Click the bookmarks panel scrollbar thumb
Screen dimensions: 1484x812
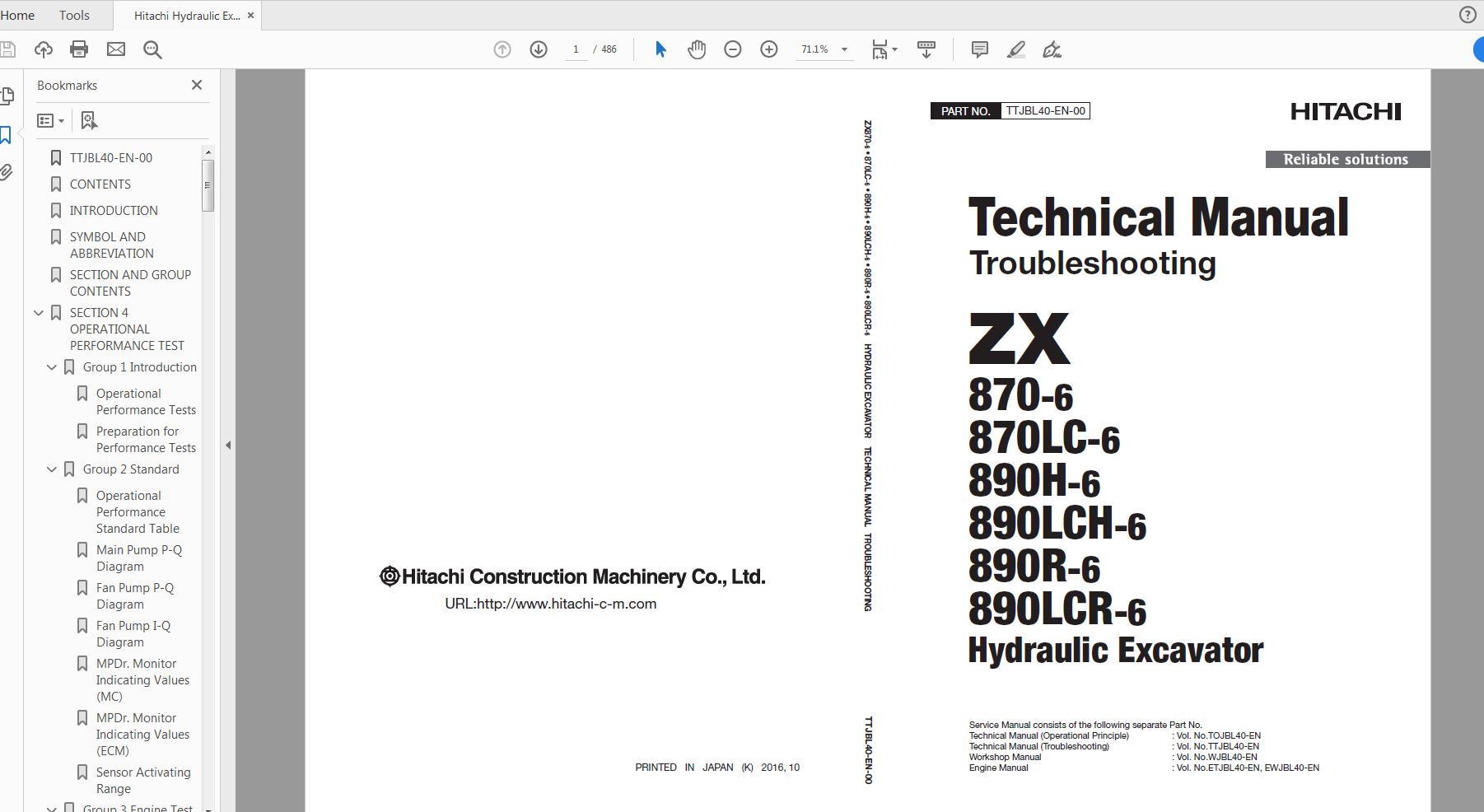[208, 185]
